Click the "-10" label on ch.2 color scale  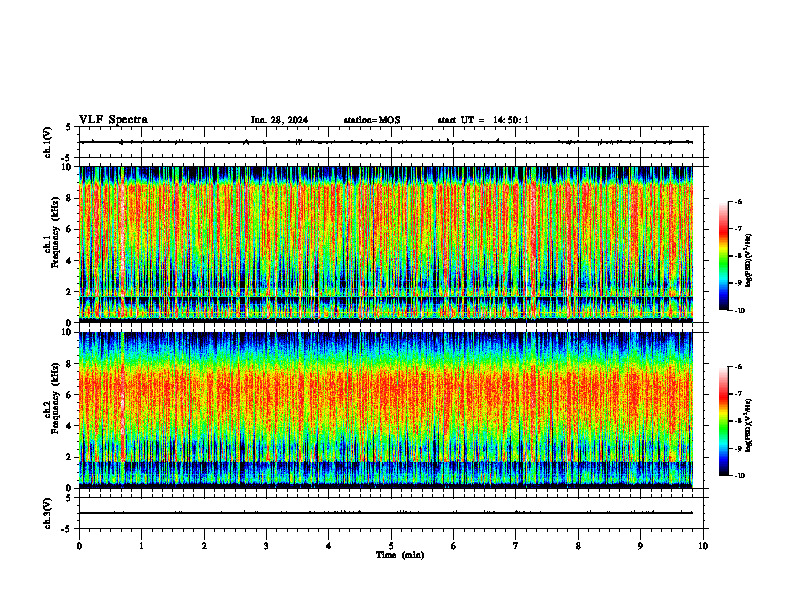click(x=739, y=476)
